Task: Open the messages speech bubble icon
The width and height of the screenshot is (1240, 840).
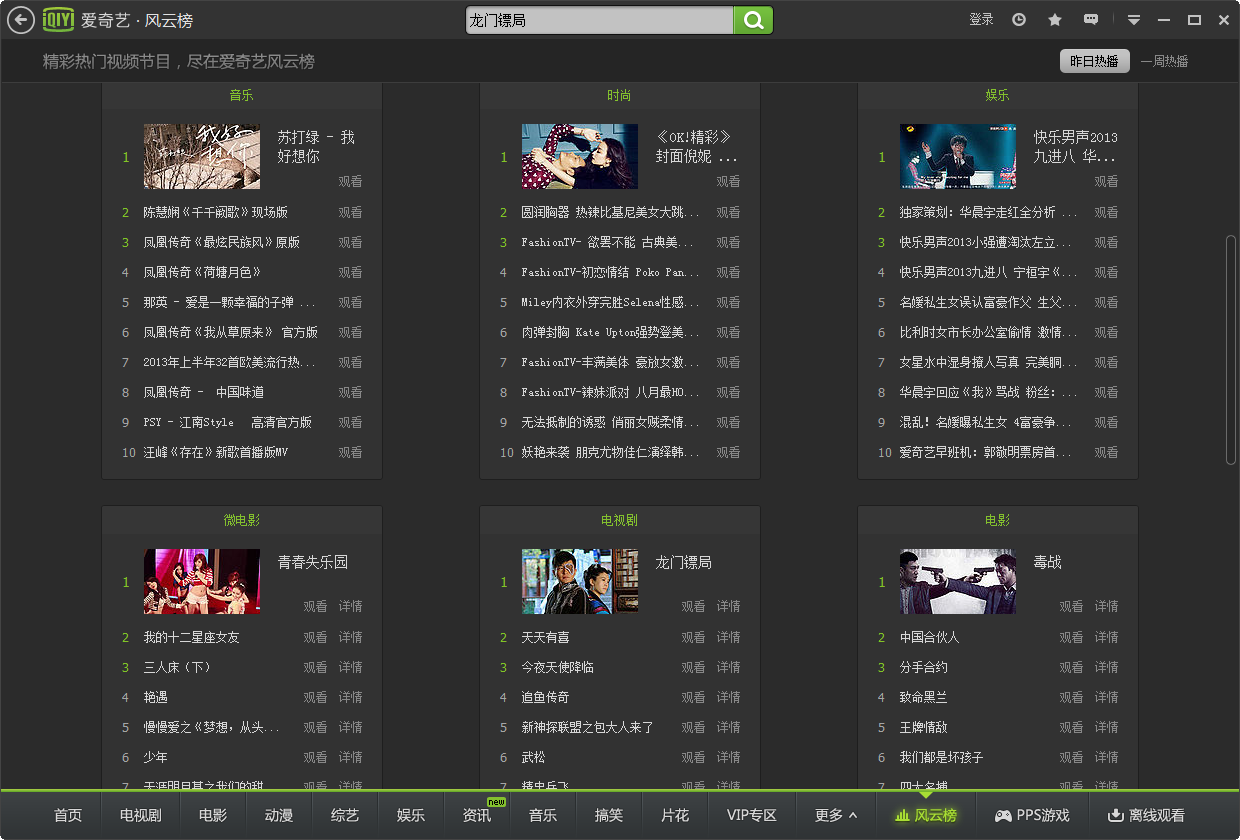Action: [1091, 20]
